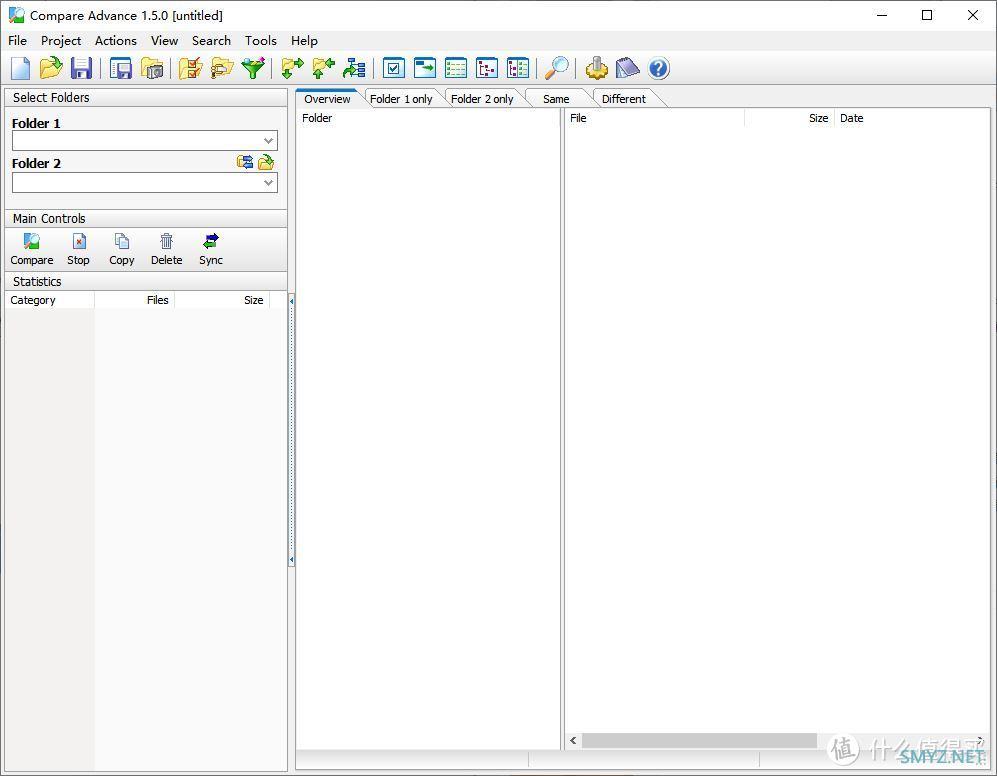The height and width of the screenshot is (776, 997).
Task: Open the green funnel filter tool
Action: click(x=253, y=68)
